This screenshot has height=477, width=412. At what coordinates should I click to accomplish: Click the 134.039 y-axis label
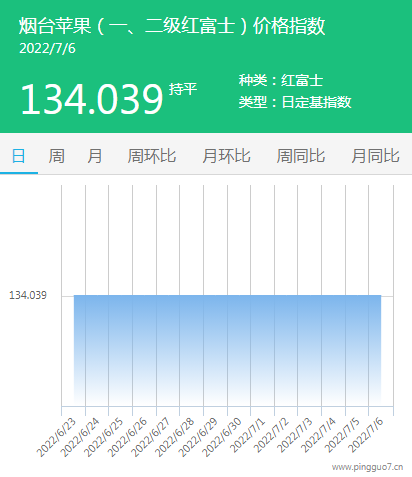(28, 295)
